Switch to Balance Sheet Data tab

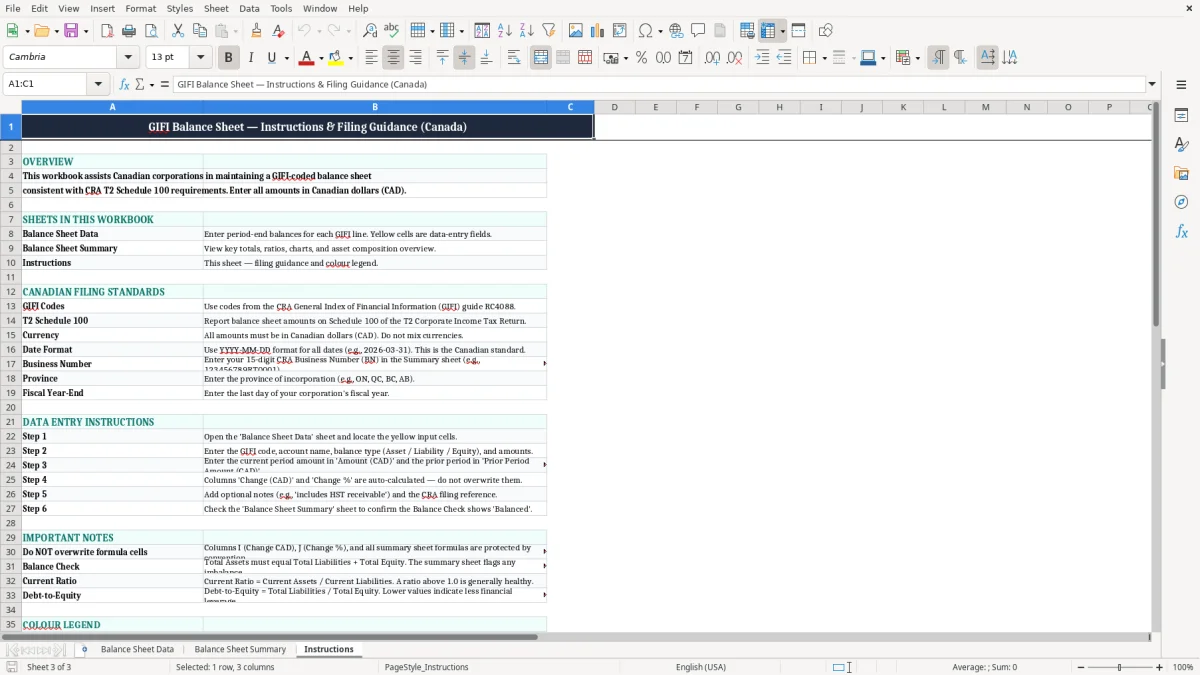pos(137,649)
